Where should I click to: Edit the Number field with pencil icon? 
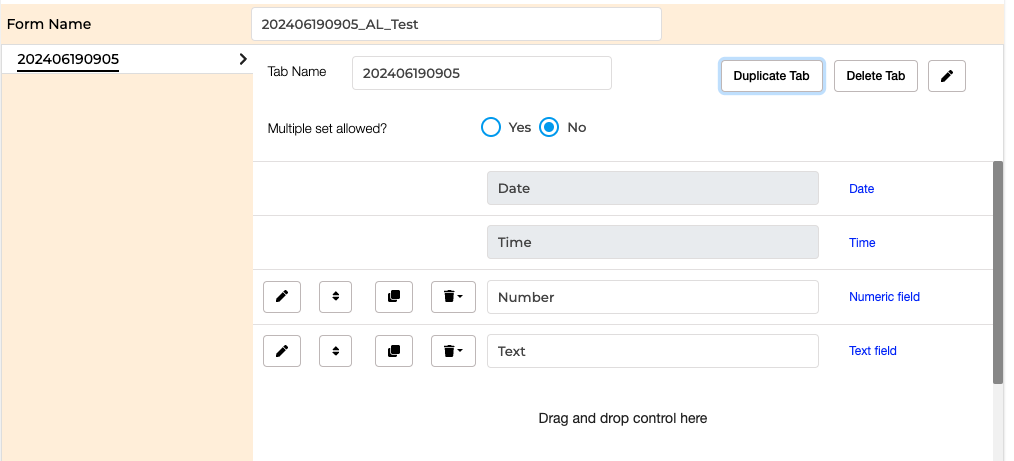click(282, 297)
